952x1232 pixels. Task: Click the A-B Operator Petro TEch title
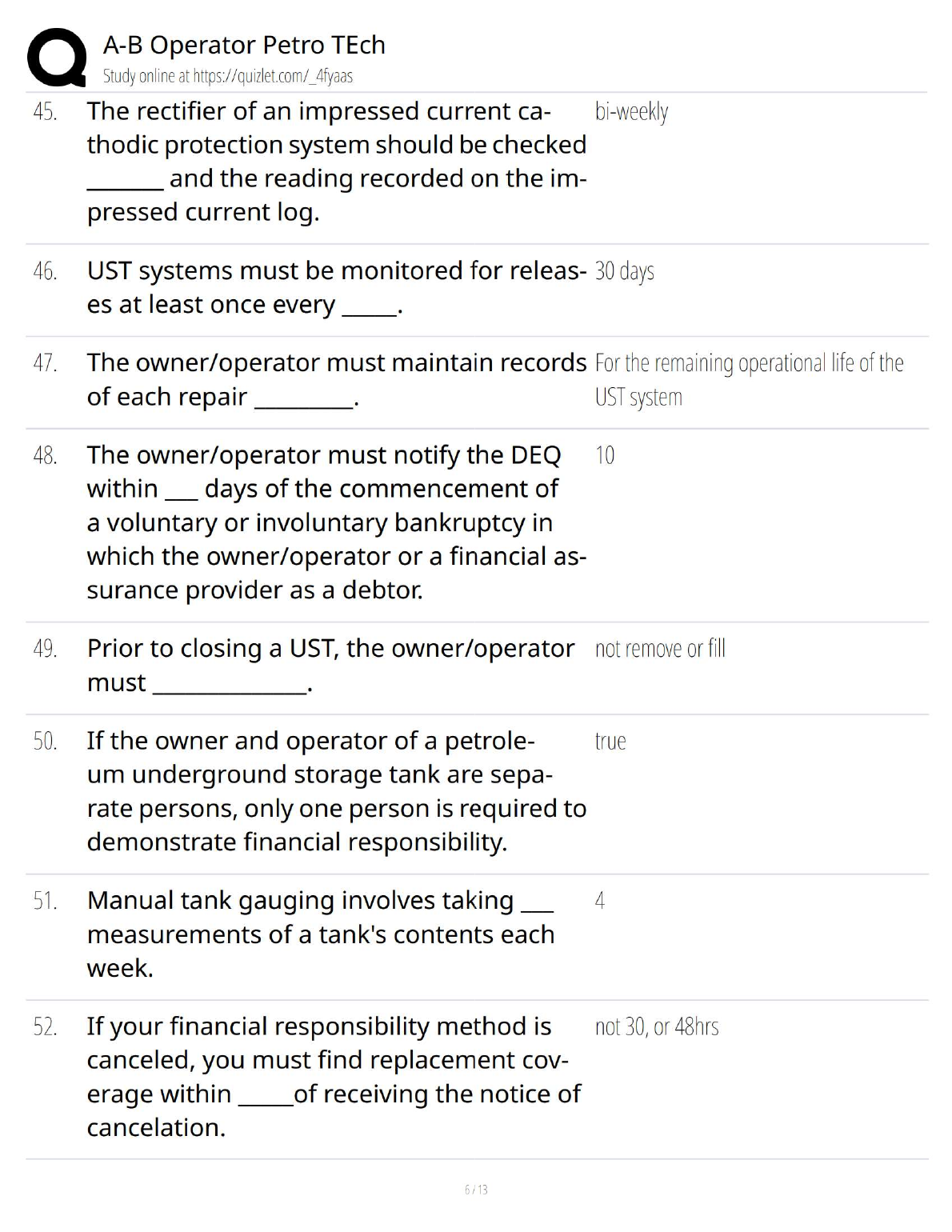(244, 45)
